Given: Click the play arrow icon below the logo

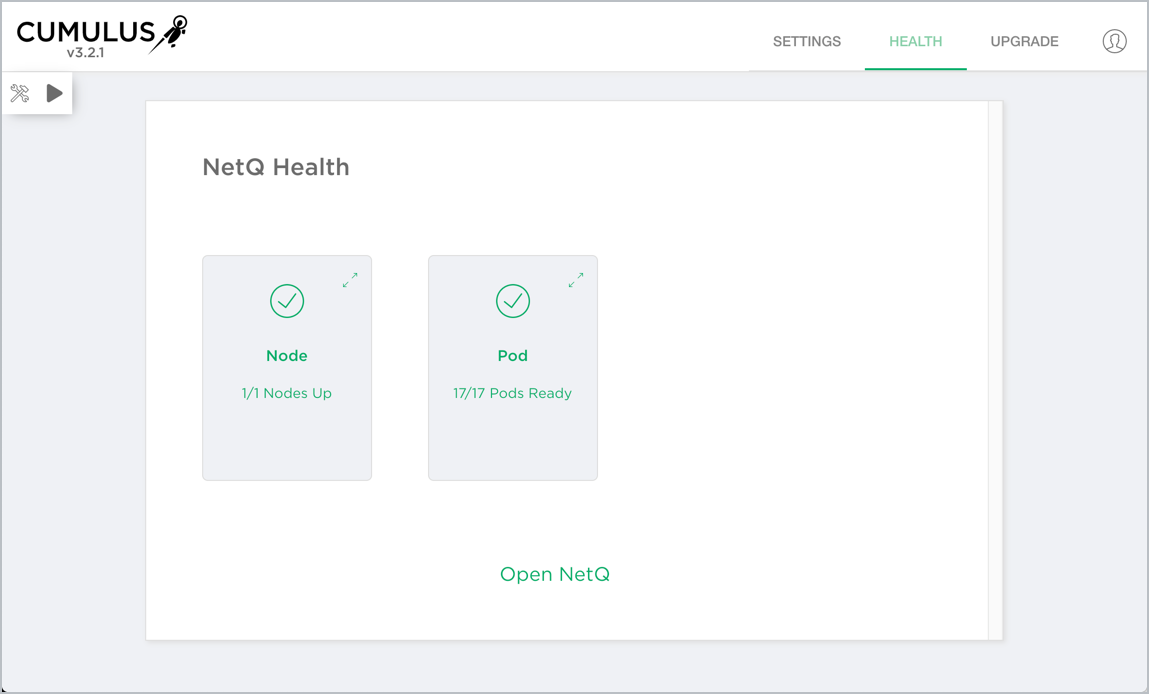Looking at the screenshot, I should point(54,92).
